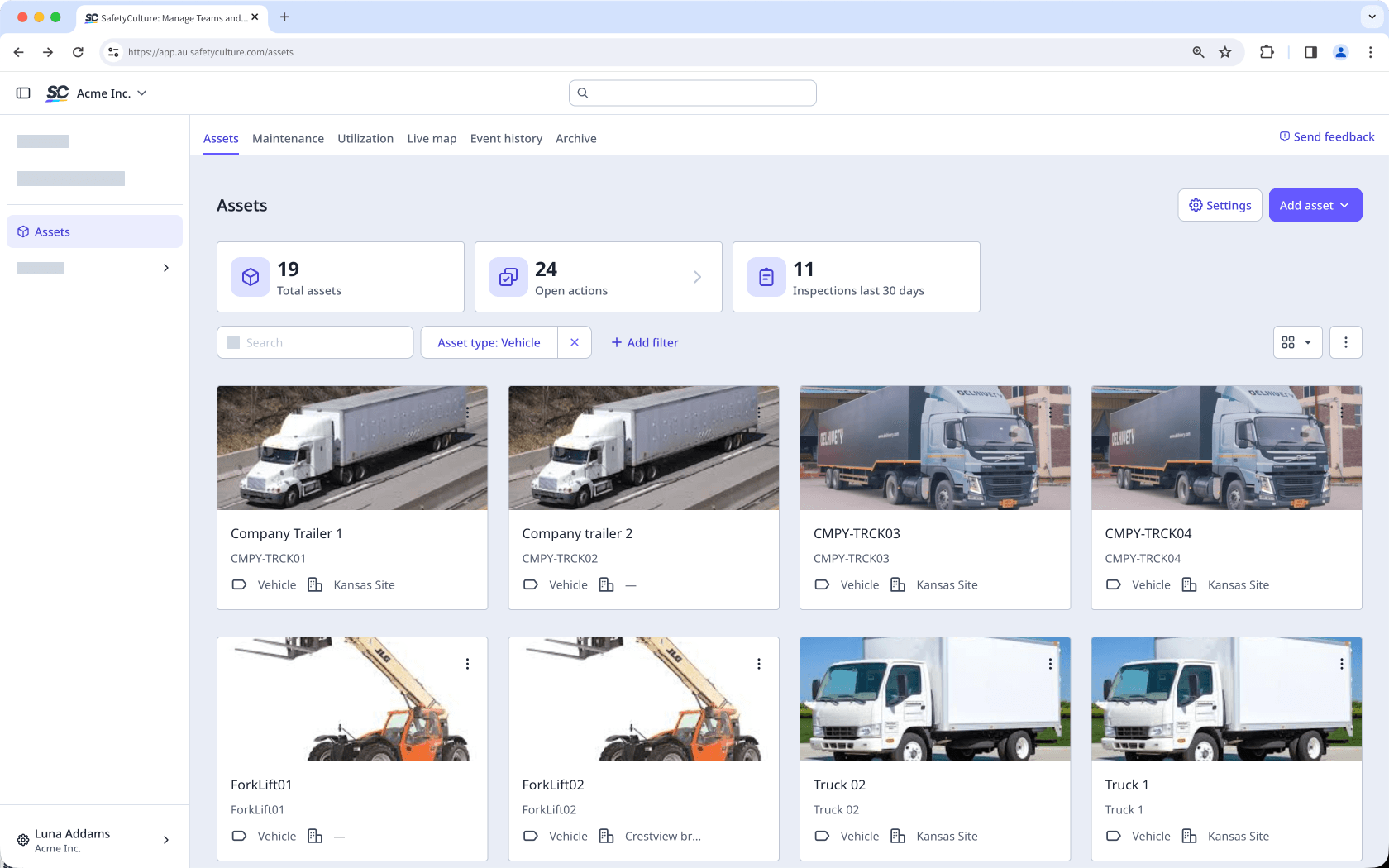
Task: Click the Open actions checkmark icon
Action: (508, 277)
